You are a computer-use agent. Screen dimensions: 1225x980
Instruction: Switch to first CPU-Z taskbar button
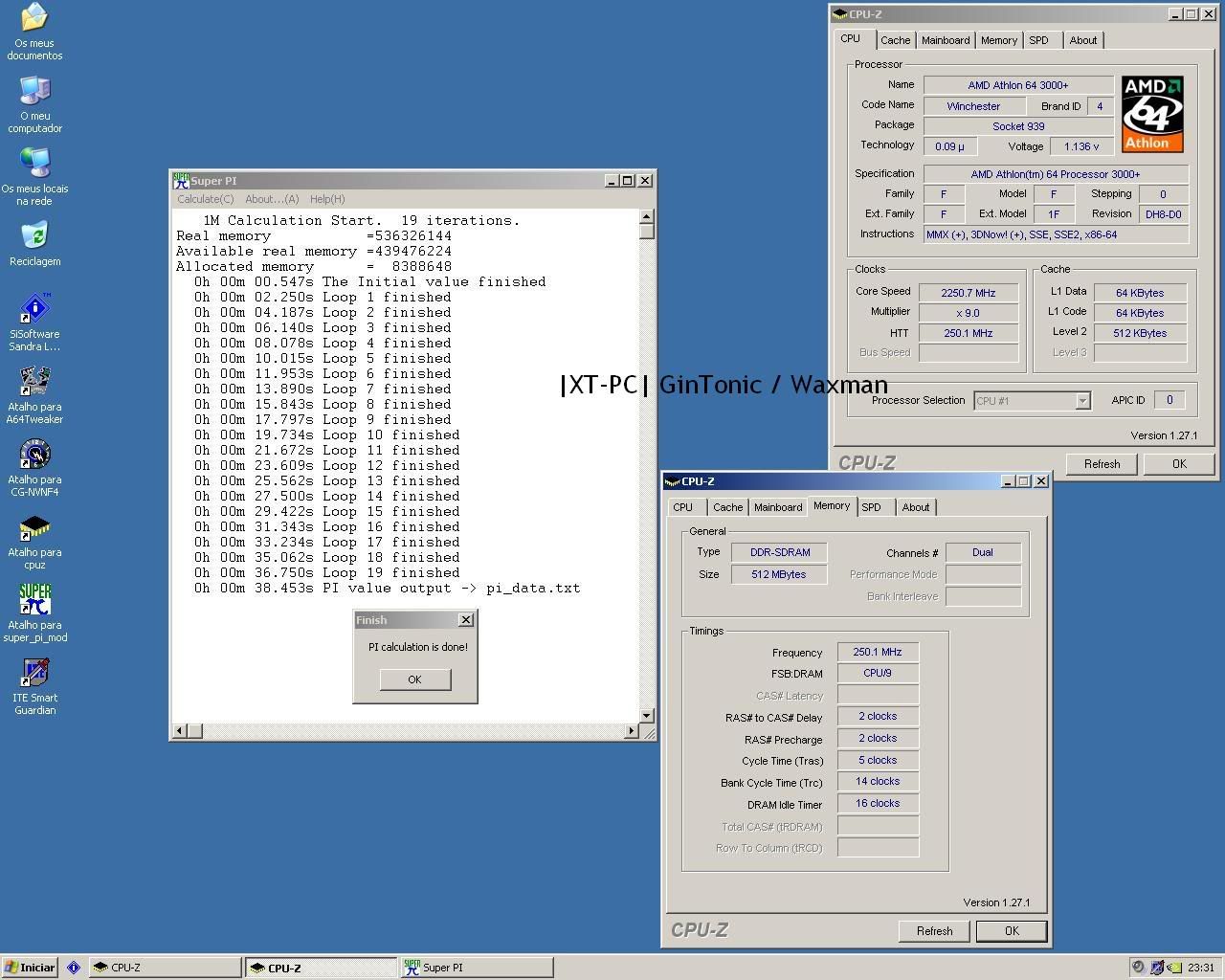pos(165,968)
